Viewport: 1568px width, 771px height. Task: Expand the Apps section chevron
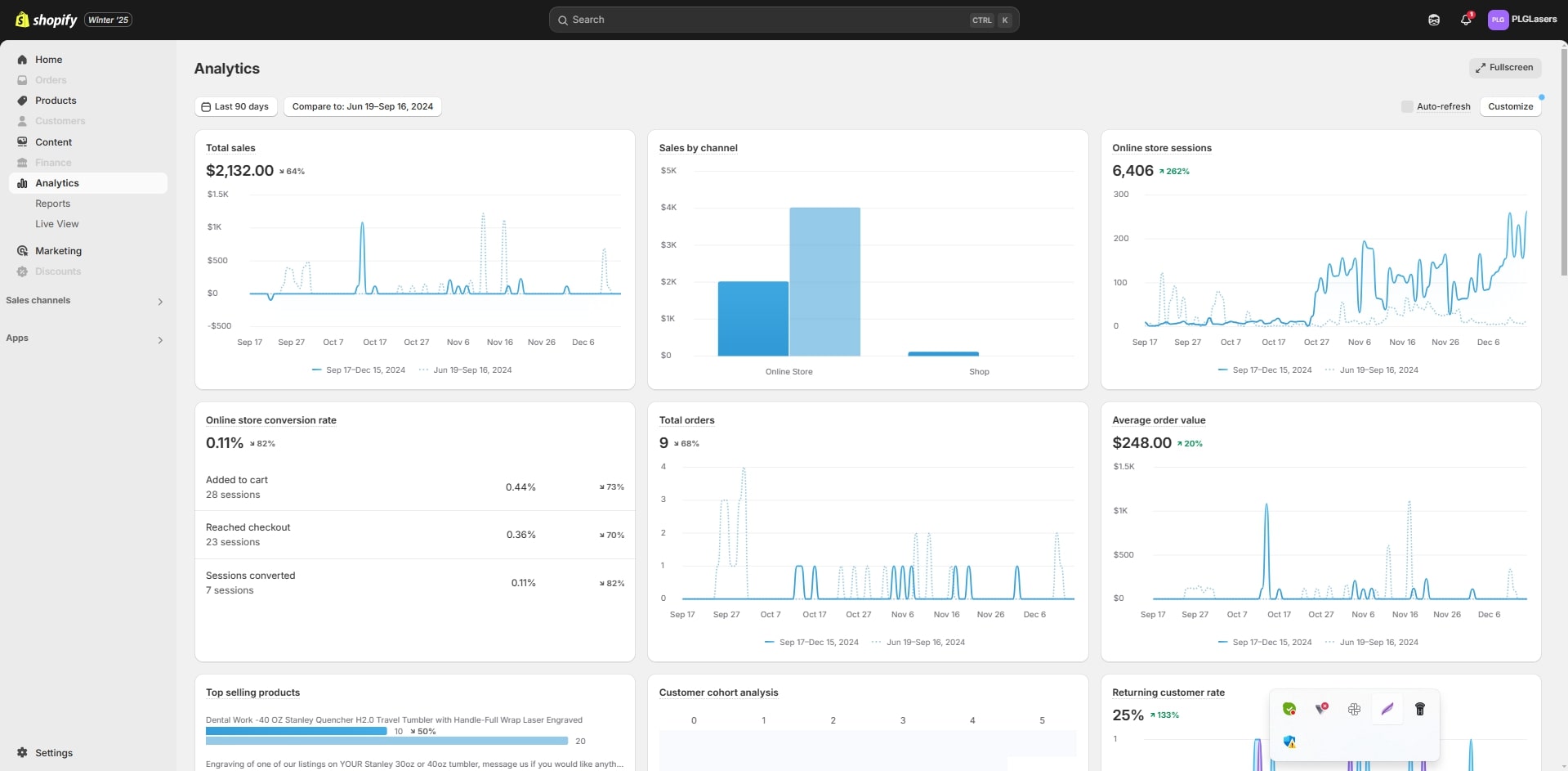(160, 339)
